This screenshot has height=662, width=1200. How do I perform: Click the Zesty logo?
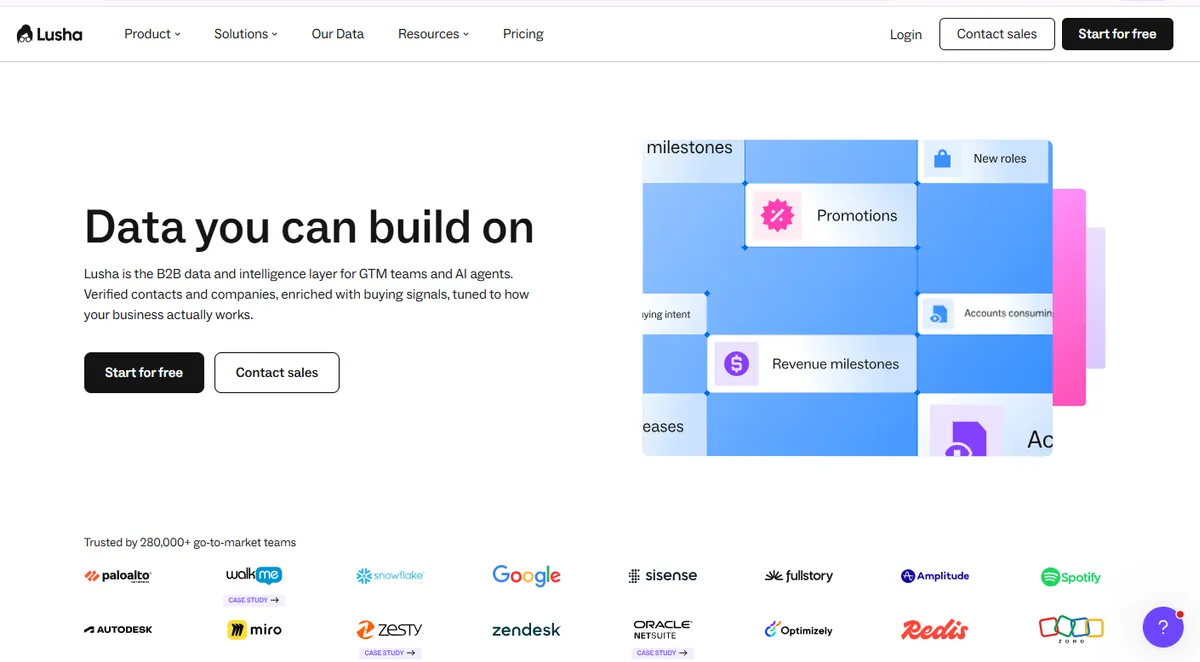click(x=390, y=630)
